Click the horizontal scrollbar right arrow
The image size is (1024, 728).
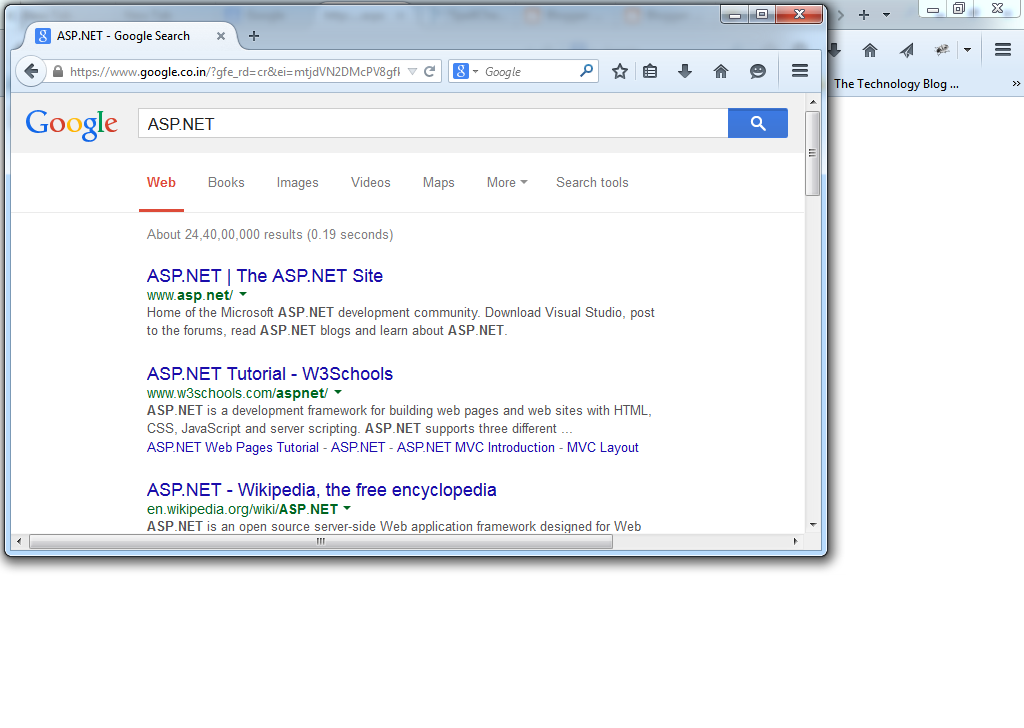[x=795, y=541]
